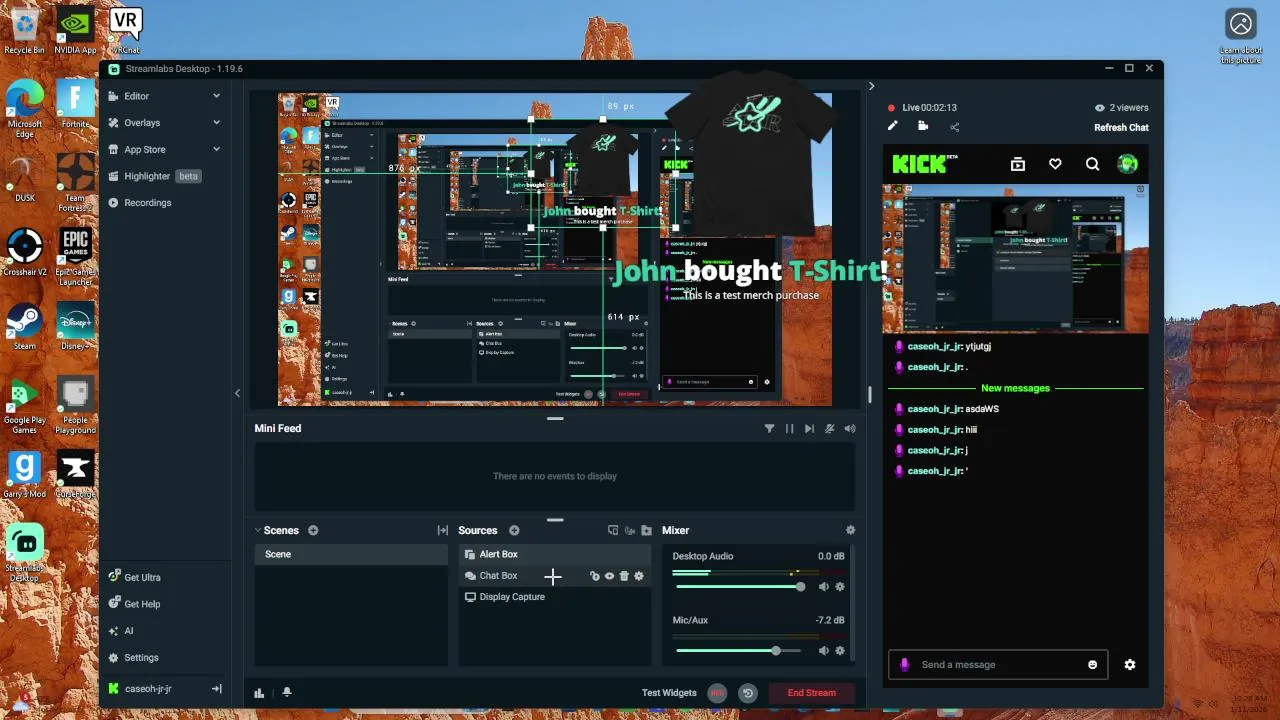
Task: Click End Stream
Action: [811, 693]
